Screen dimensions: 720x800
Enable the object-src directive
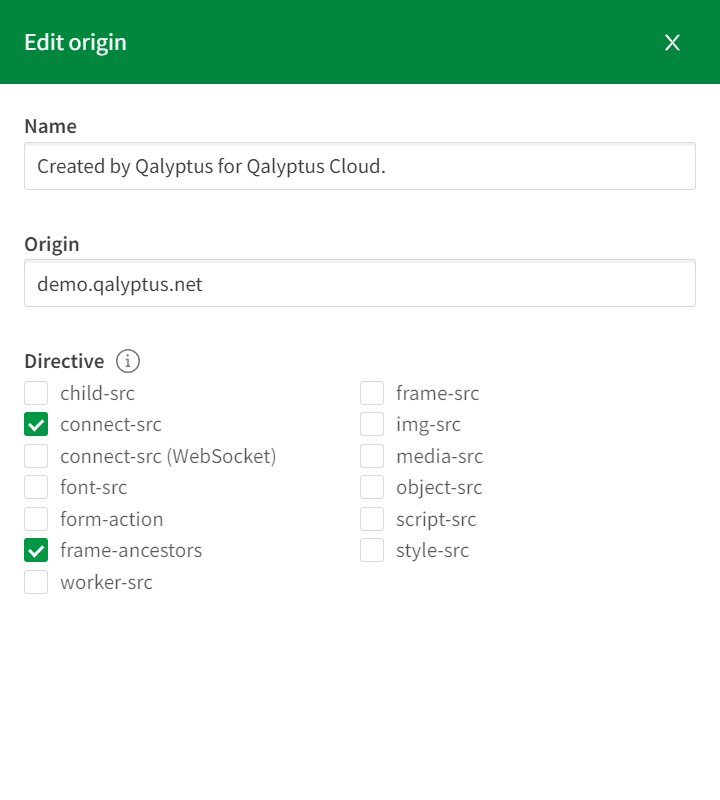pyautogui.click(x=374, y=487)
